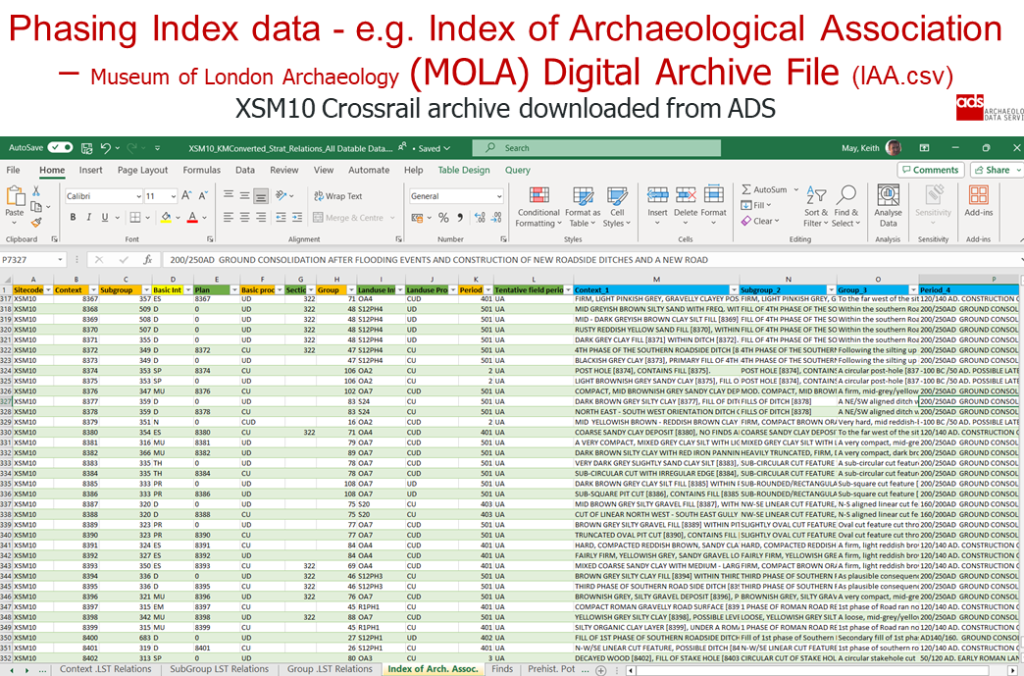The image size is (1024, 676).
Task: Expand the Fill Colour dropdown arrow
Action: [178, 216]
